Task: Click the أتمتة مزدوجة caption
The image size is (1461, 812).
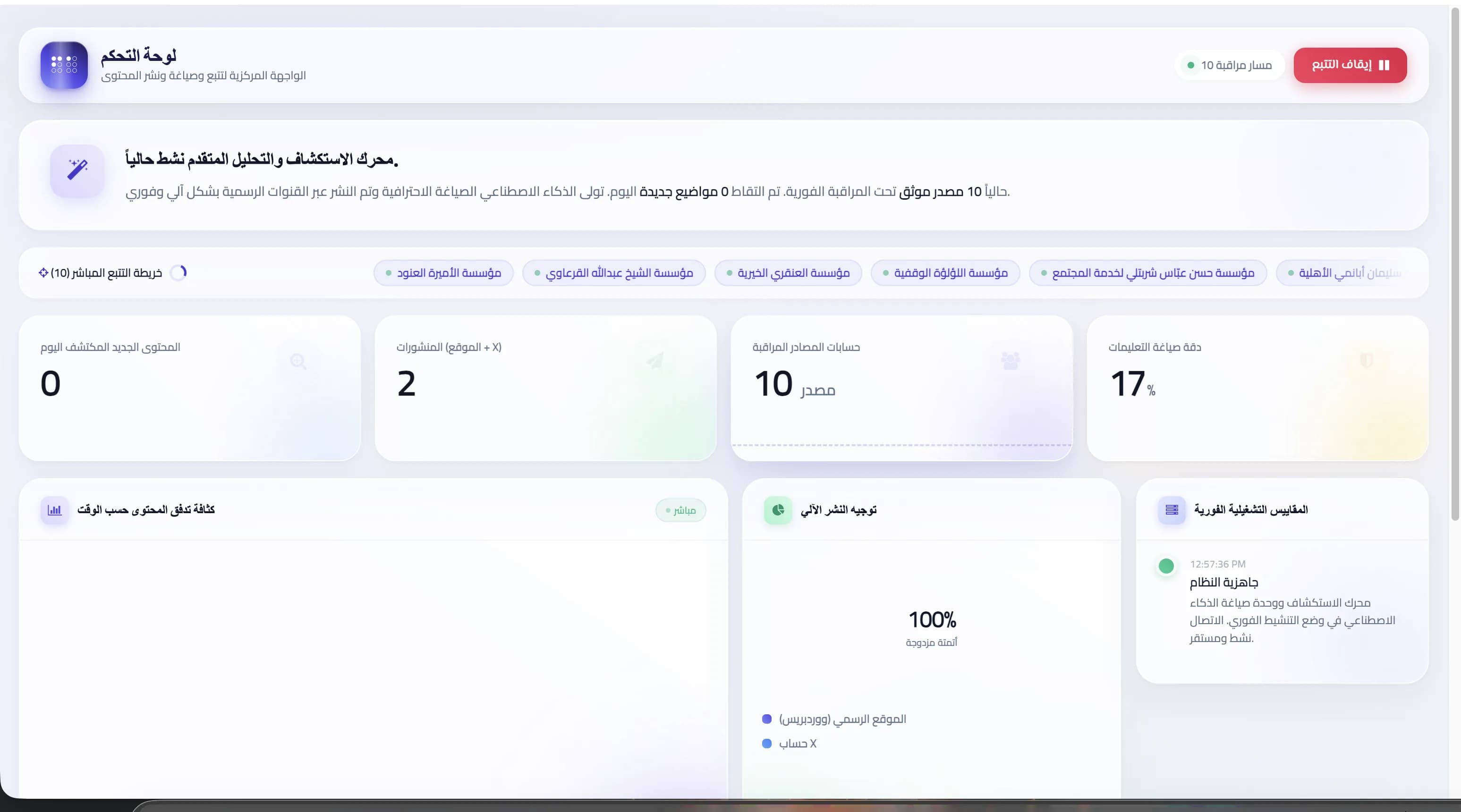Action: 932,643
